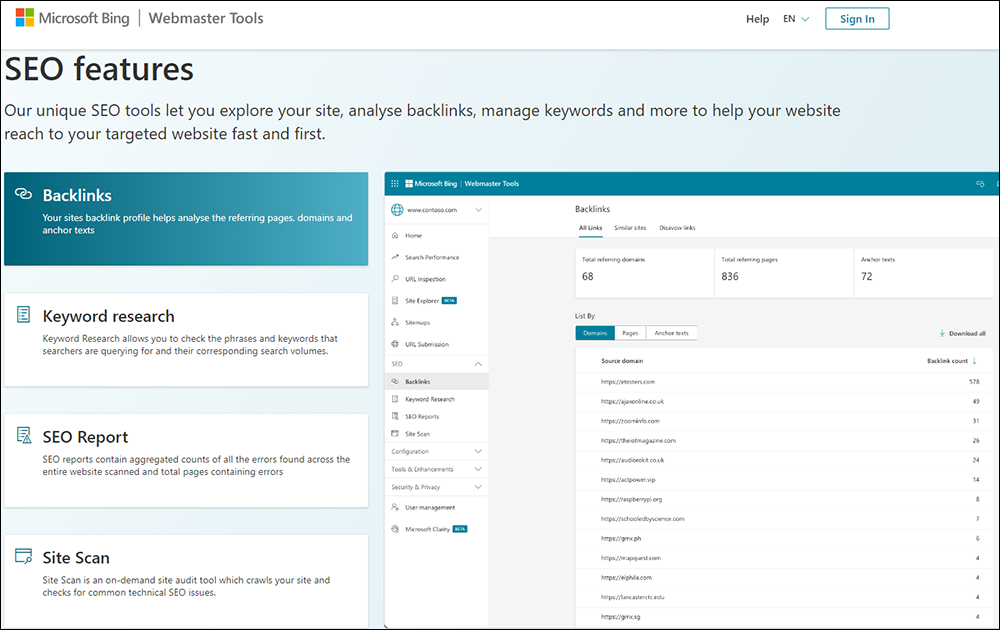Click the SEO Reports sidebar icon
1000x630 pixels.
pos(395,416)
